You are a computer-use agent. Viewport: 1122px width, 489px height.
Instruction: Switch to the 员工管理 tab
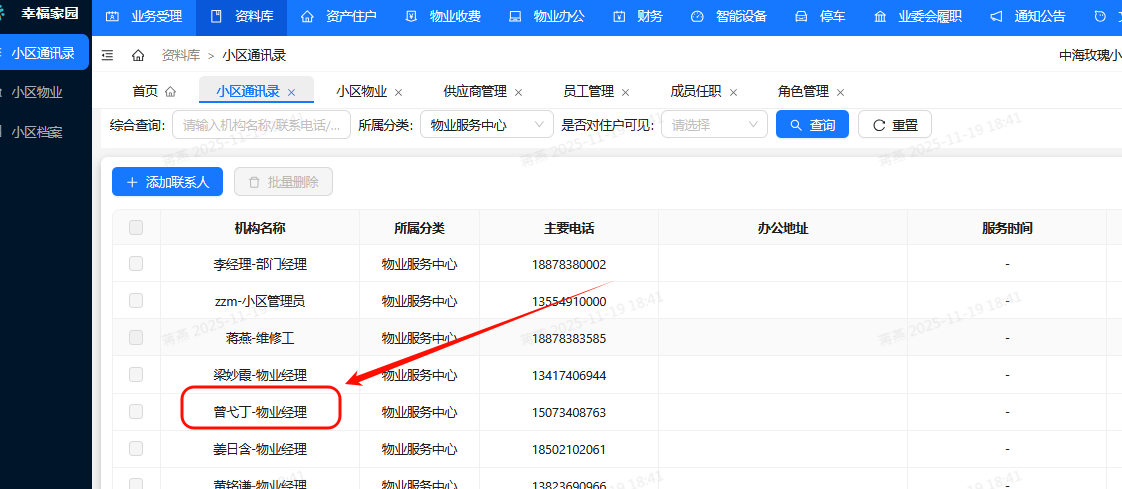(588, 91)
